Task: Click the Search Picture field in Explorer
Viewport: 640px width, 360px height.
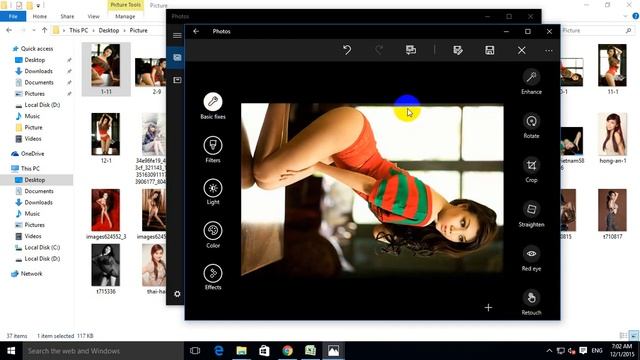Action: coord(596,30)
